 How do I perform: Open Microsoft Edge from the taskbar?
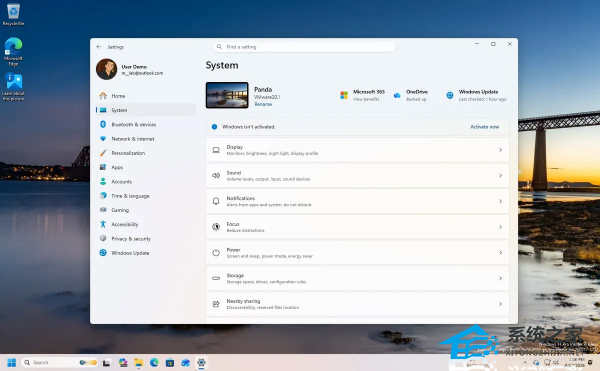(x=154, y=362)
